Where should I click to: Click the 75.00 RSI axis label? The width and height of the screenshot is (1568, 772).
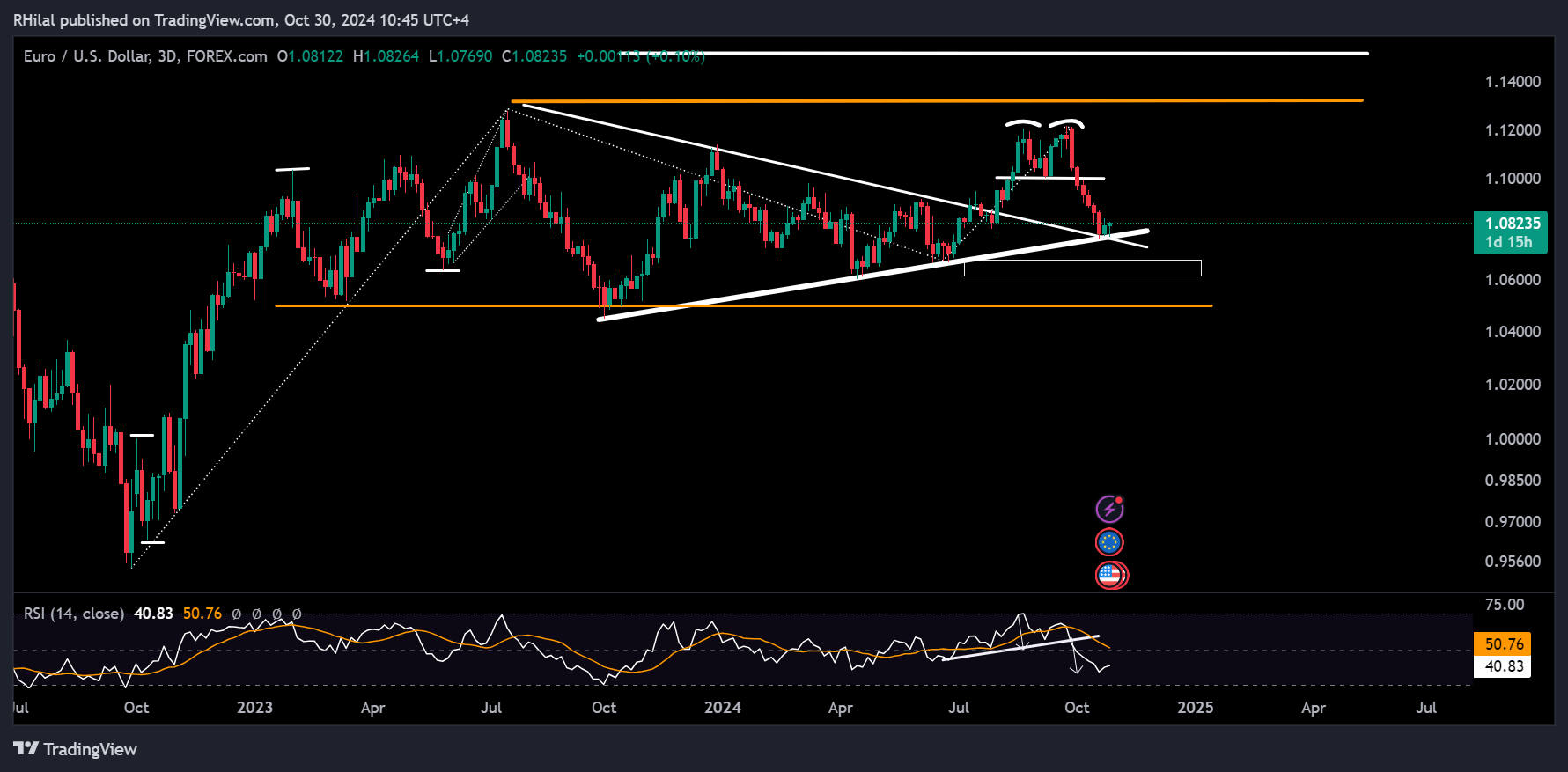pyautogui.click(x=1504, y=605)
